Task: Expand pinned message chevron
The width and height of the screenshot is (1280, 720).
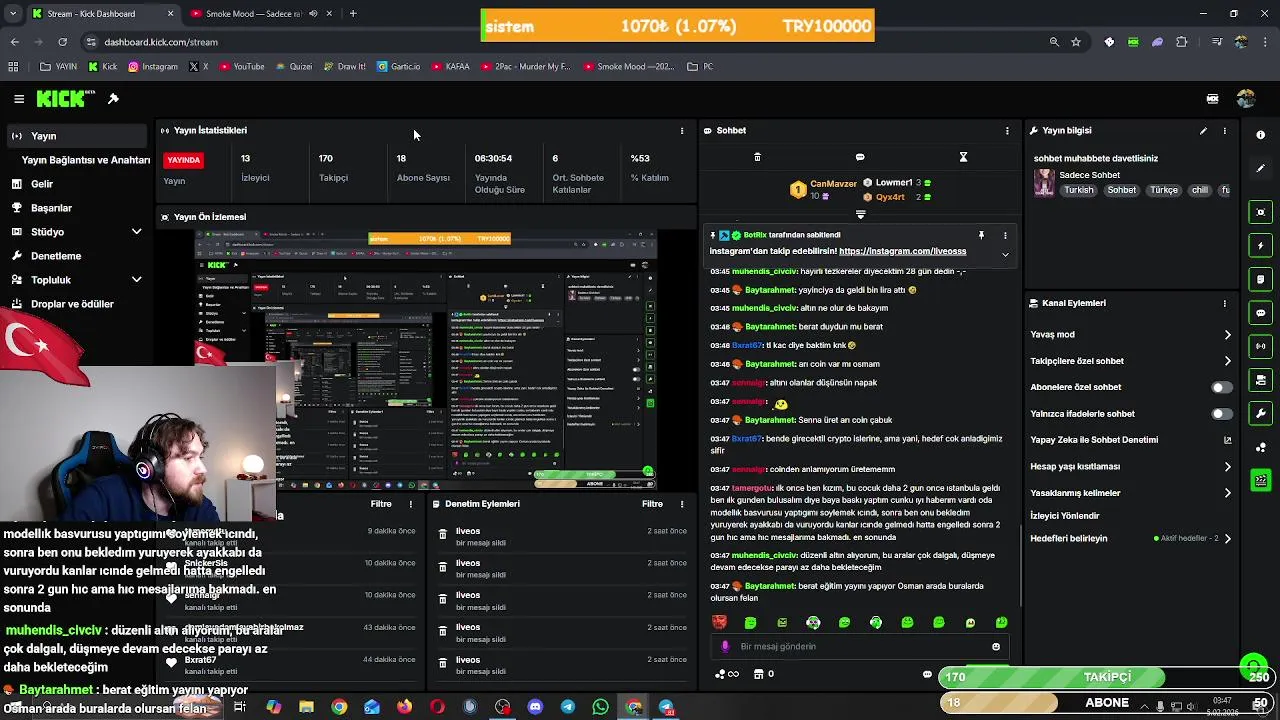Action: [x=1005, y=254]
